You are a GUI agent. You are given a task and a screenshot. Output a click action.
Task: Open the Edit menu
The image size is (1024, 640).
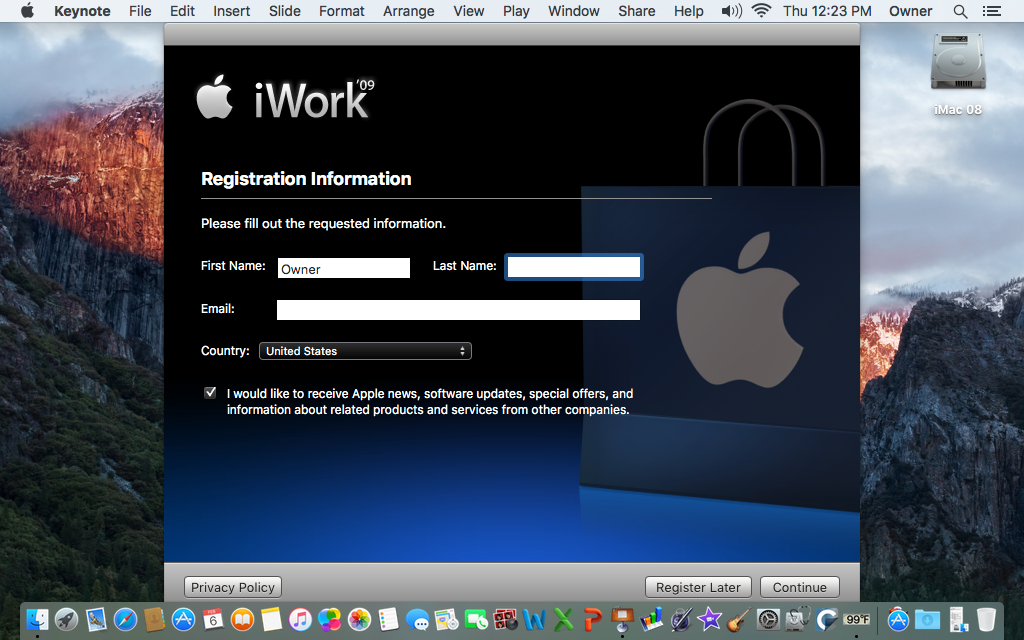tap(182, 11)
